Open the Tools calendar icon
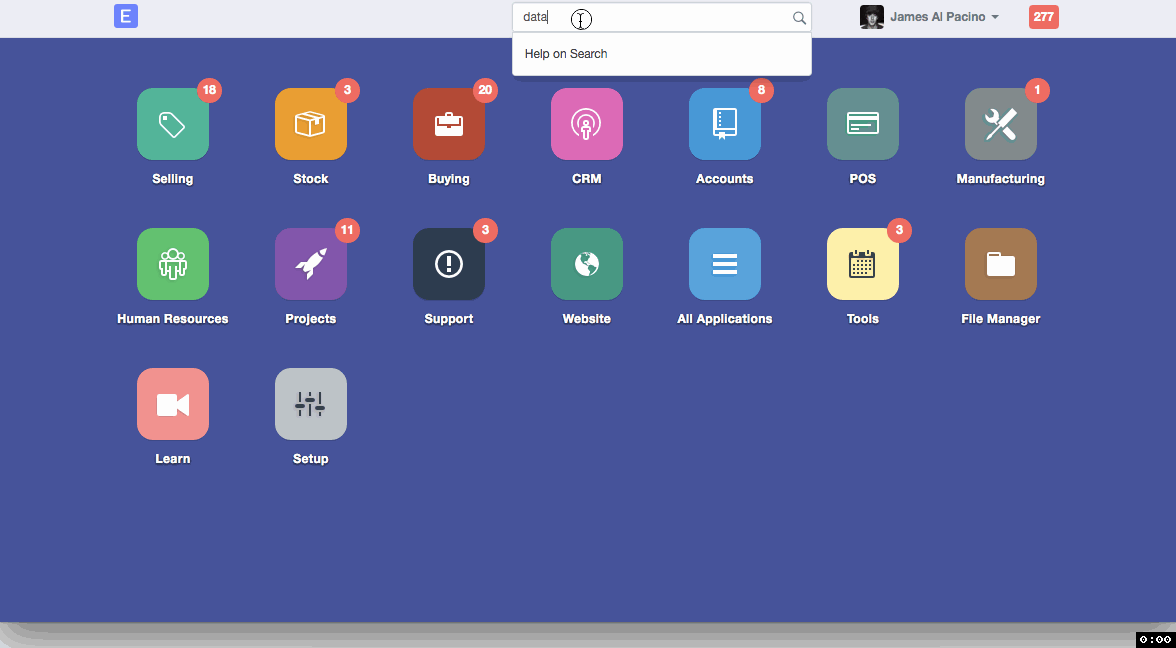The image size is (1176, 648). [x=863, y=264]
